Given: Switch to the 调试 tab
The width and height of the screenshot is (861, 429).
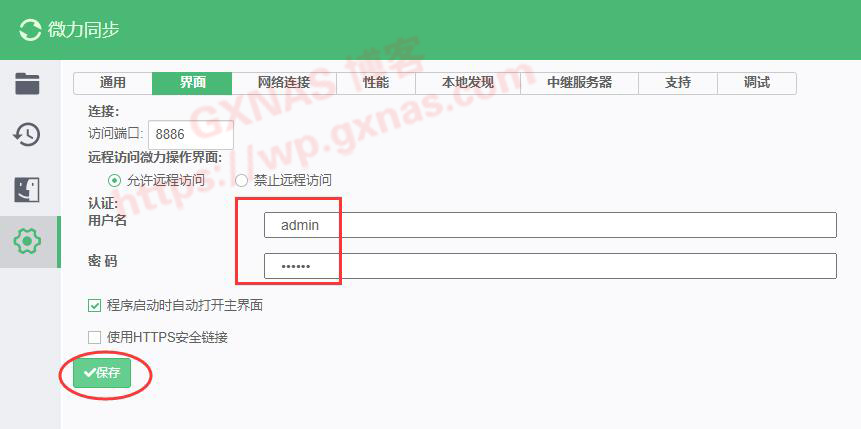Looking at the screenshot, I should point(756,83).
